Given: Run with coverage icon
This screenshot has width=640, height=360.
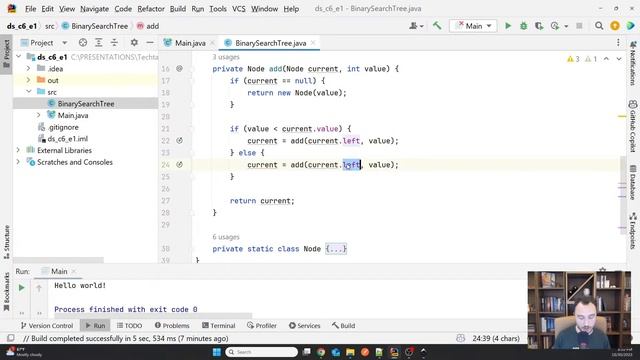Looking at the screenshot, I should coord(539,26).
